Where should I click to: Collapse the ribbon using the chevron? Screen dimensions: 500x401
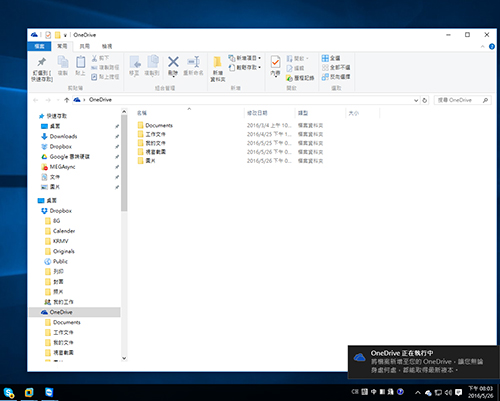[x=482, y=47]
